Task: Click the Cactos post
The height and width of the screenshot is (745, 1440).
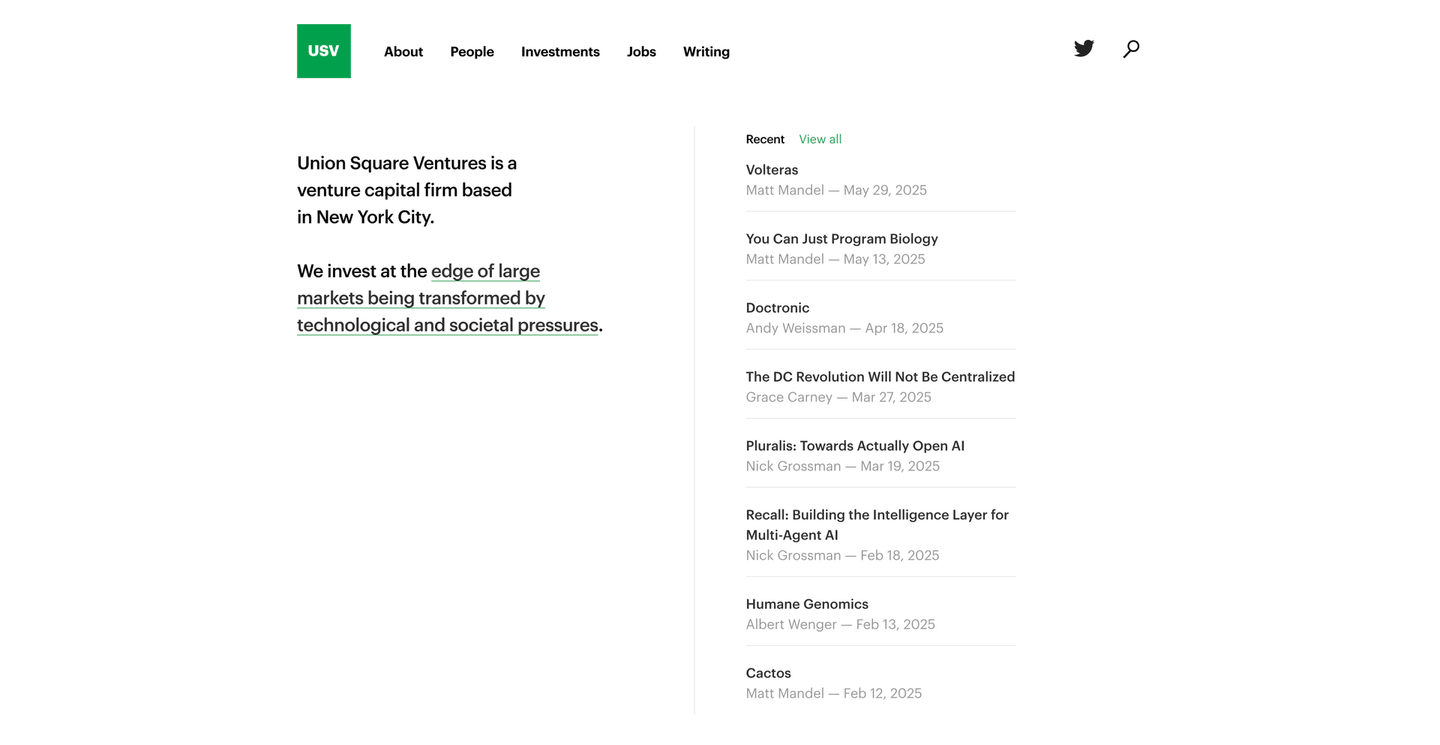Action: 768,672
